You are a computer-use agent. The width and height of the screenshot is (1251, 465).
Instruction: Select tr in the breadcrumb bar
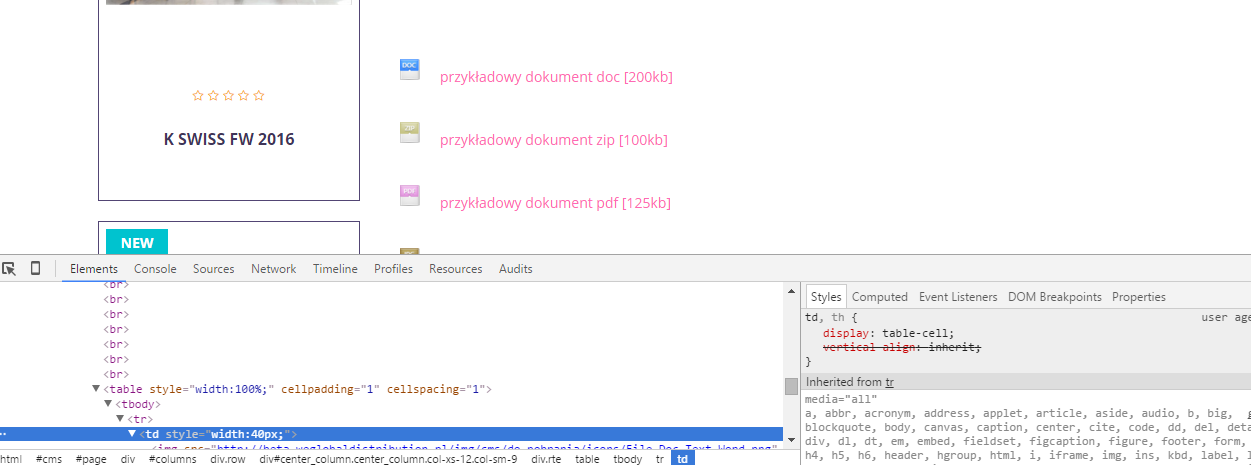[659, 459]
